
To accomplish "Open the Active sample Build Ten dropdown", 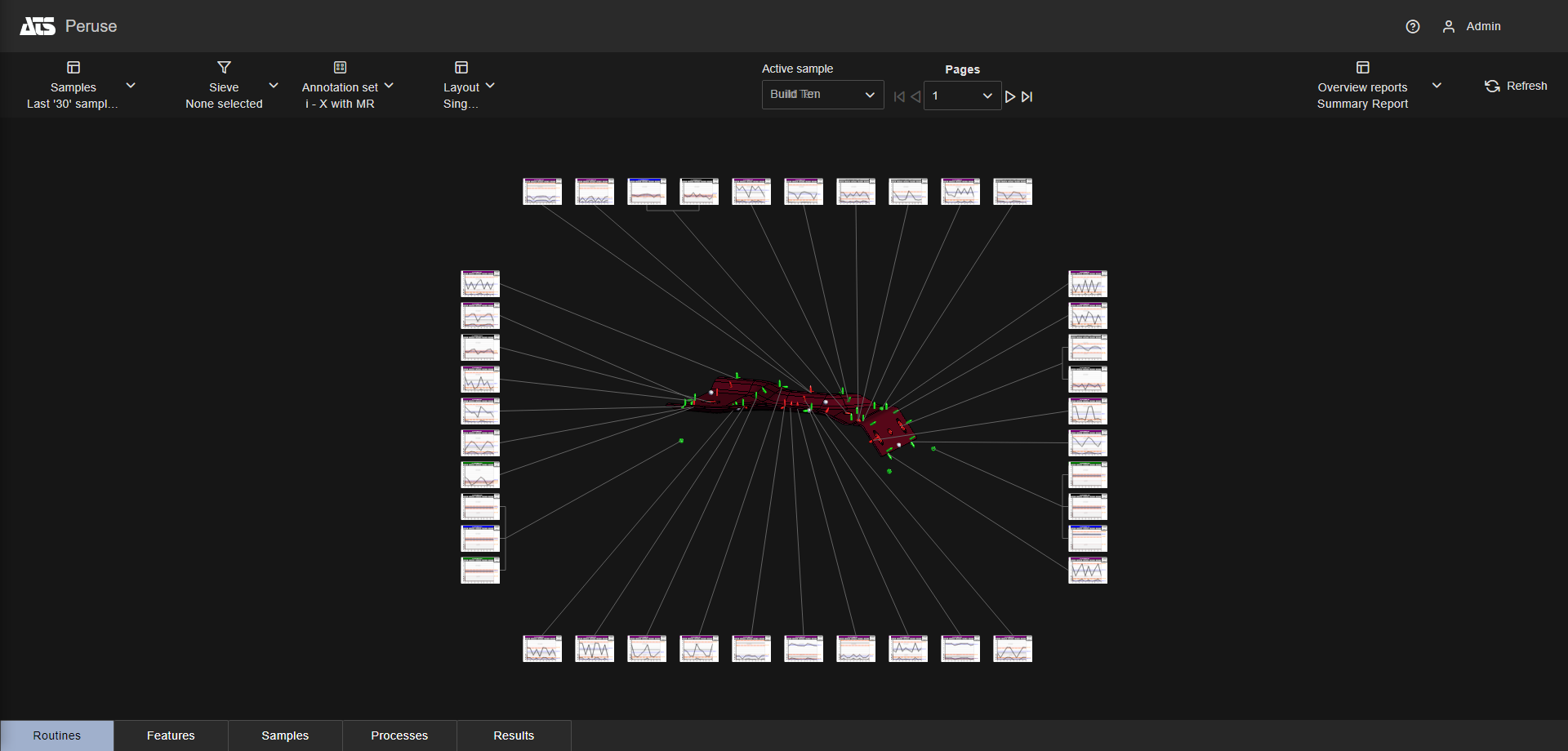I will pos(822,95).
